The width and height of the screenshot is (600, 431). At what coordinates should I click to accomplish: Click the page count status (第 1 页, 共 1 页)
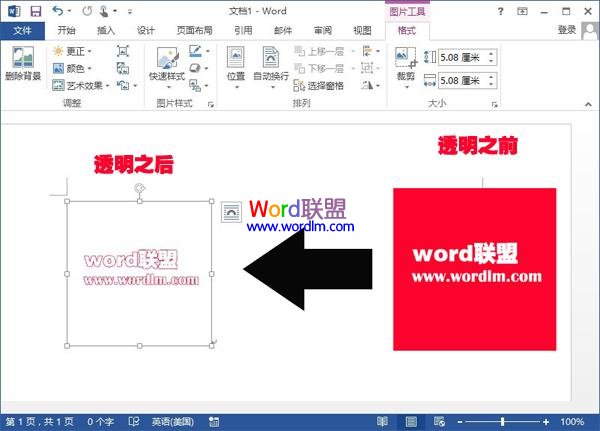pyautogui.click(x=39, y=422)
